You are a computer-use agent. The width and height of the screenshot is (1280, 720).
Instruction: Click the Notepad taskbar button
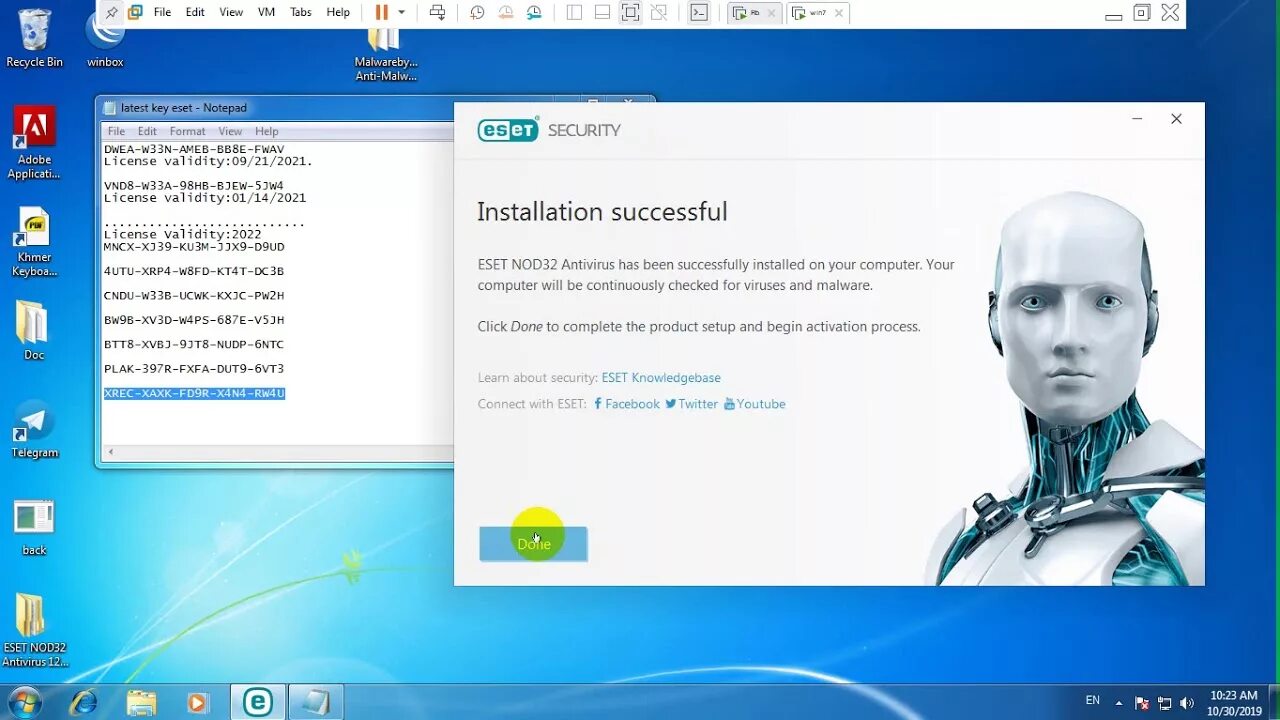click(316, 702)
